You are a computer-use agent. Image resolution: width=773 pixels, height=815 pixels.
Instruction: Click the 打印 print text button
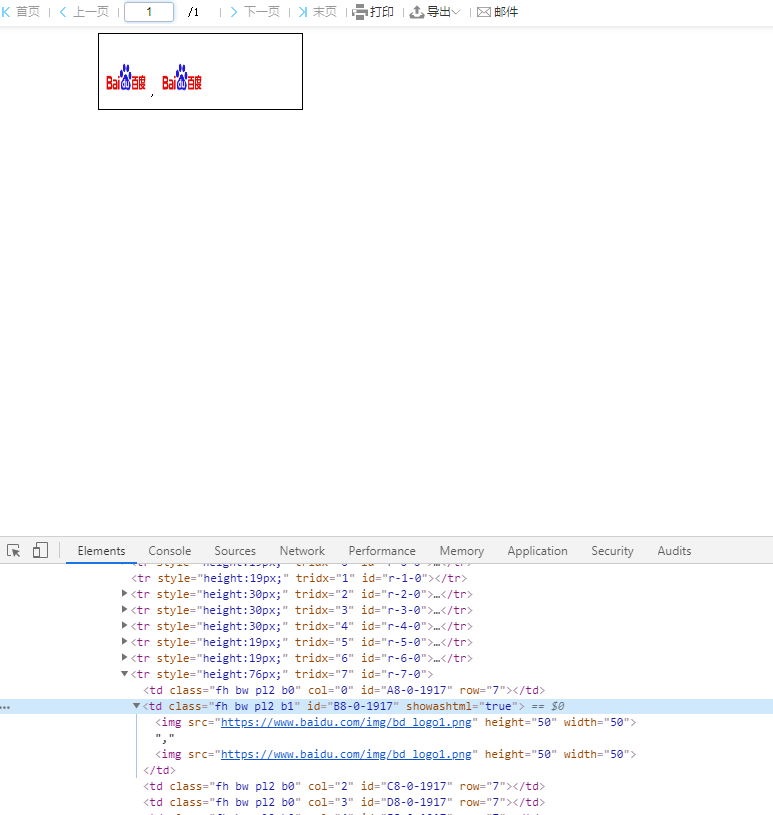click(x=382, y=12)
